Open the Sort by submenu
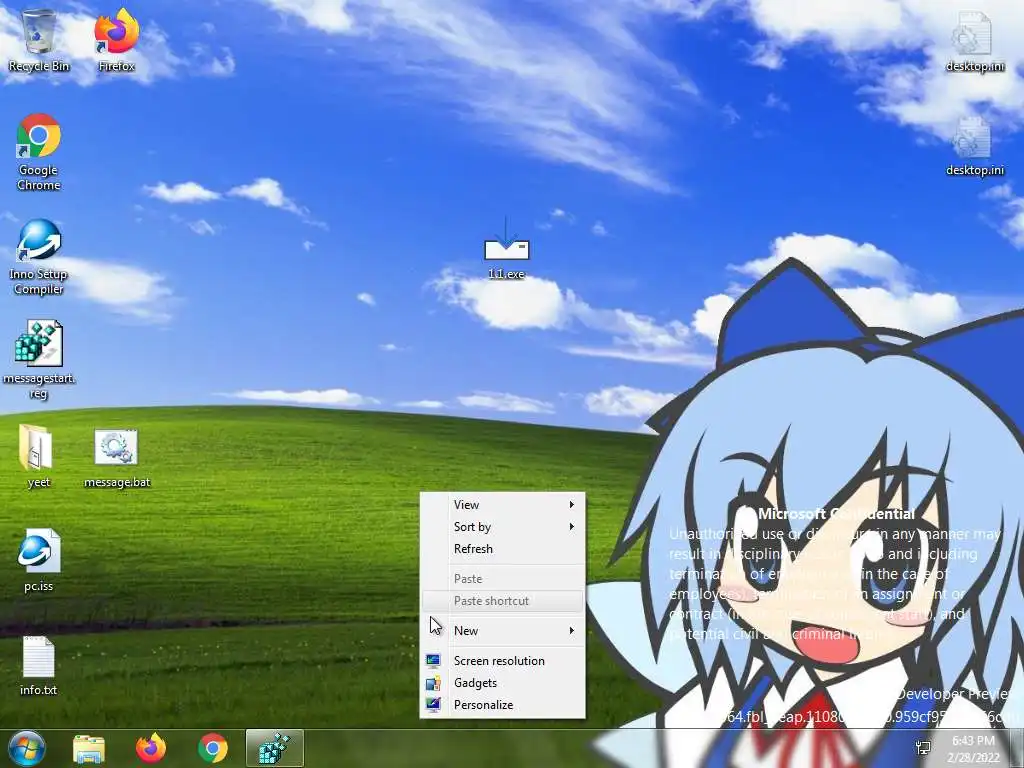 coord(502,527)
